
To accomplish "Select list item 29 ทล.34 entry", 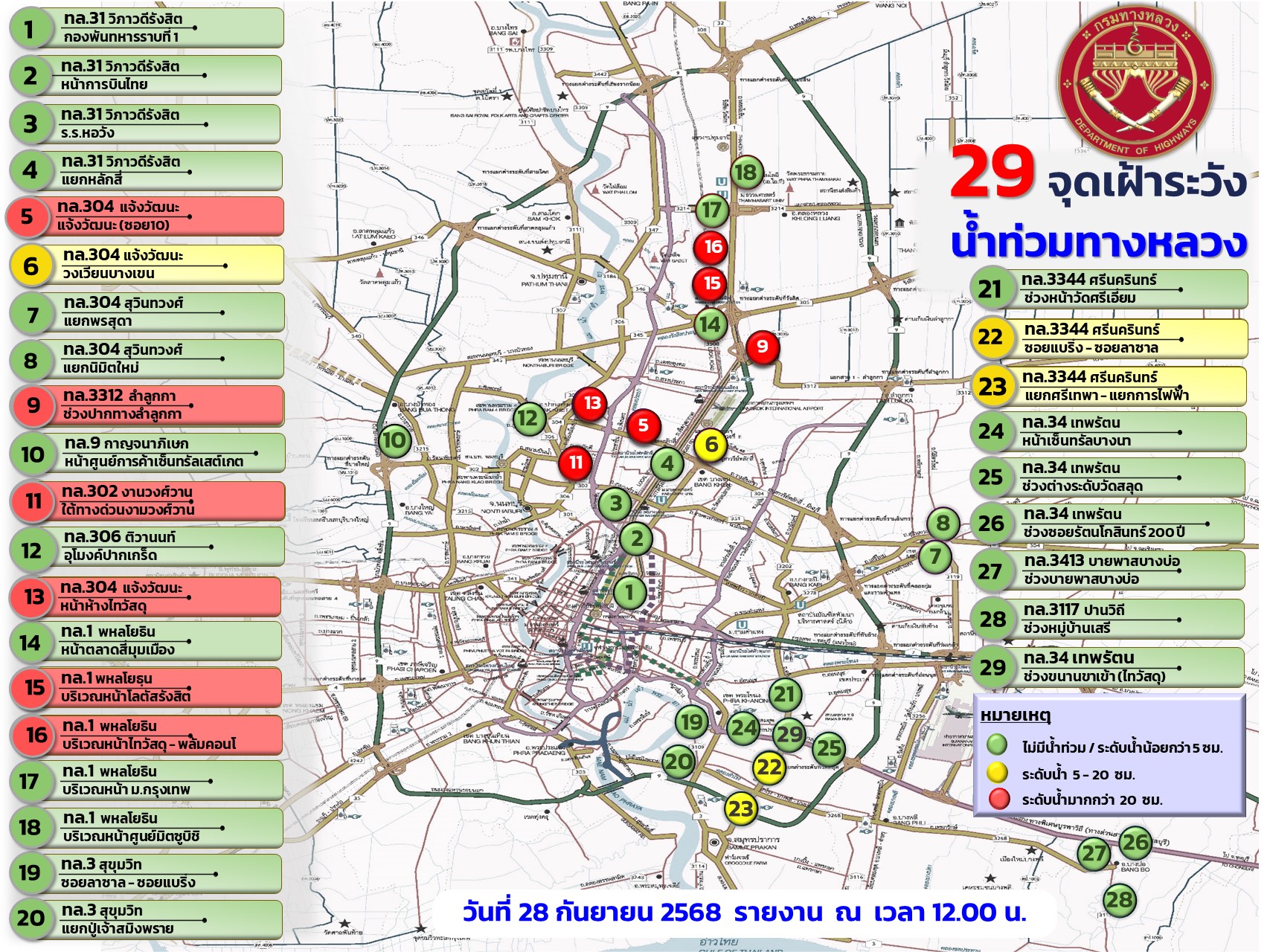I will point(1108,667).
